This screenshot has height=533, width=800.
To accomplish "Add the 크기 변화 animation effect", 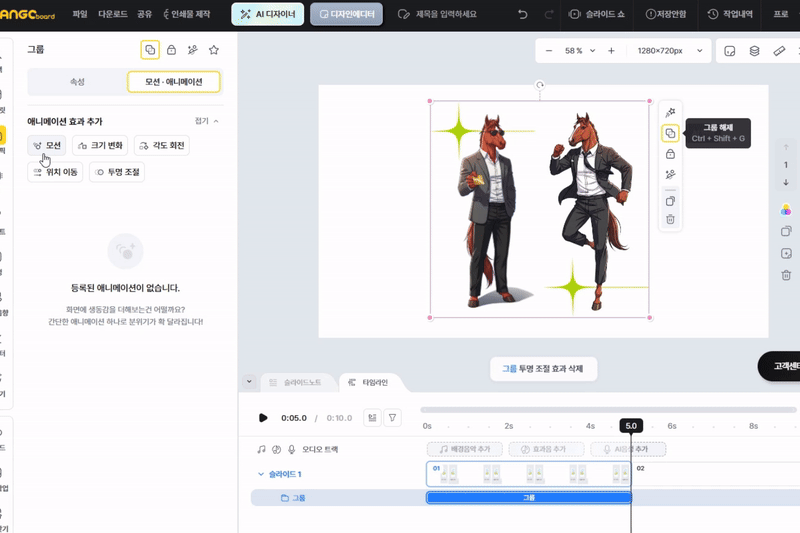I will [x=100, y=146].
